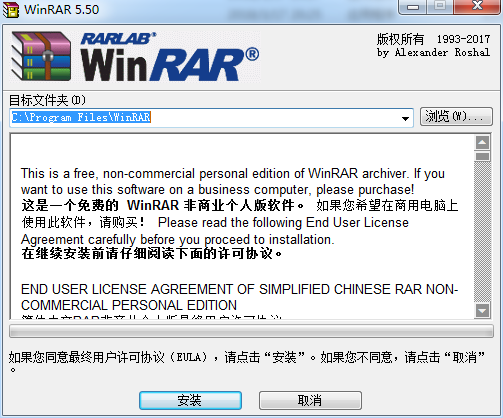
Task: Click the 浏览(W)... browse button
Action: click(456, 116)
